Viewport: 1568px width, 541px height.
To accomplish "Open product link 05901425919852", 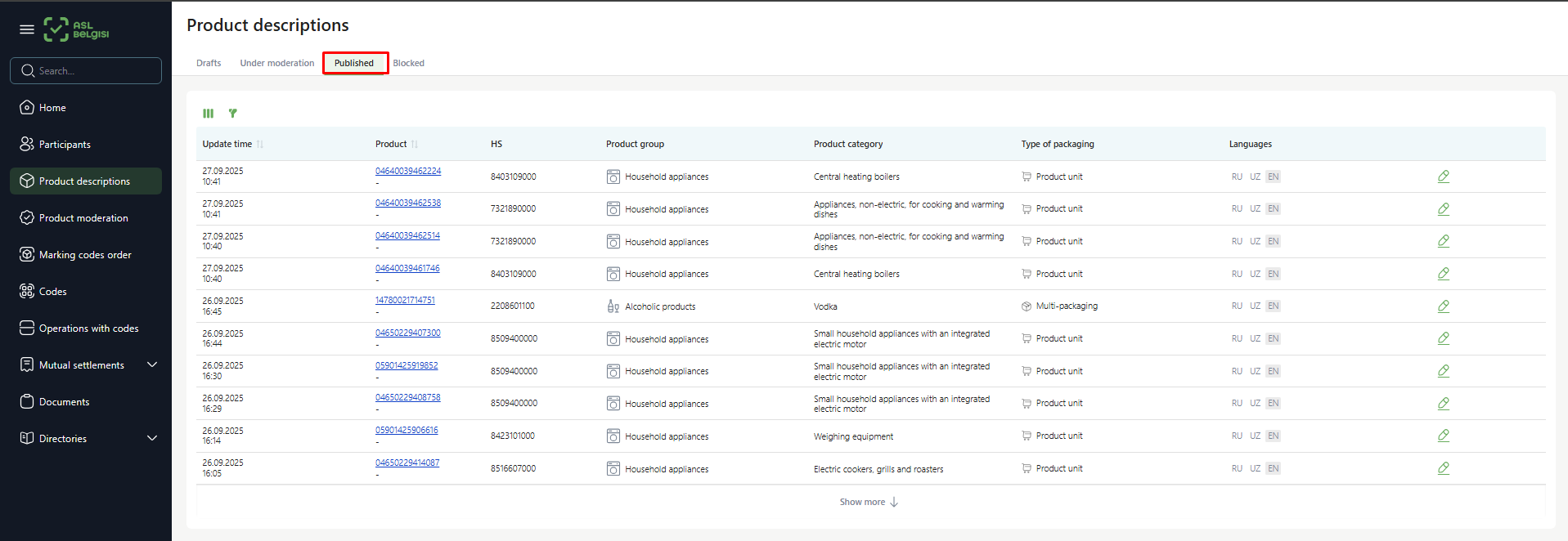I will point(407,365).
